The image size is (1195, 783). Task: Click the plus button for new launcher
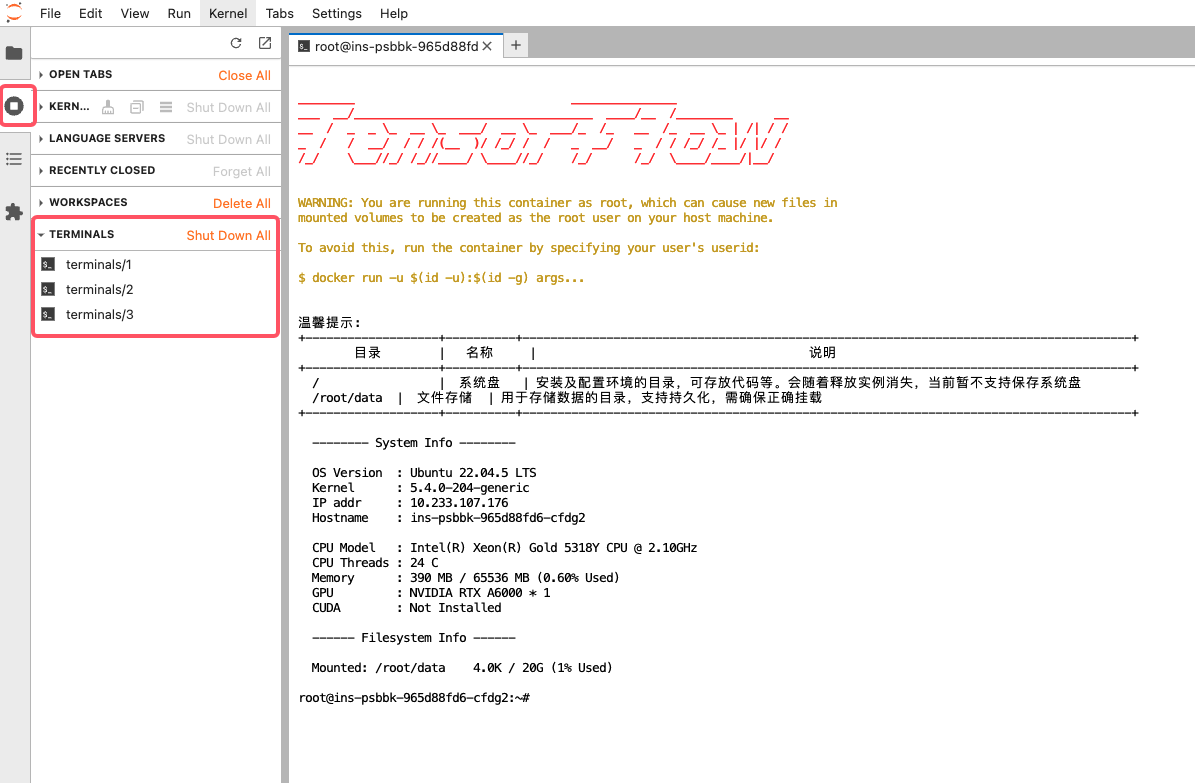516,45
